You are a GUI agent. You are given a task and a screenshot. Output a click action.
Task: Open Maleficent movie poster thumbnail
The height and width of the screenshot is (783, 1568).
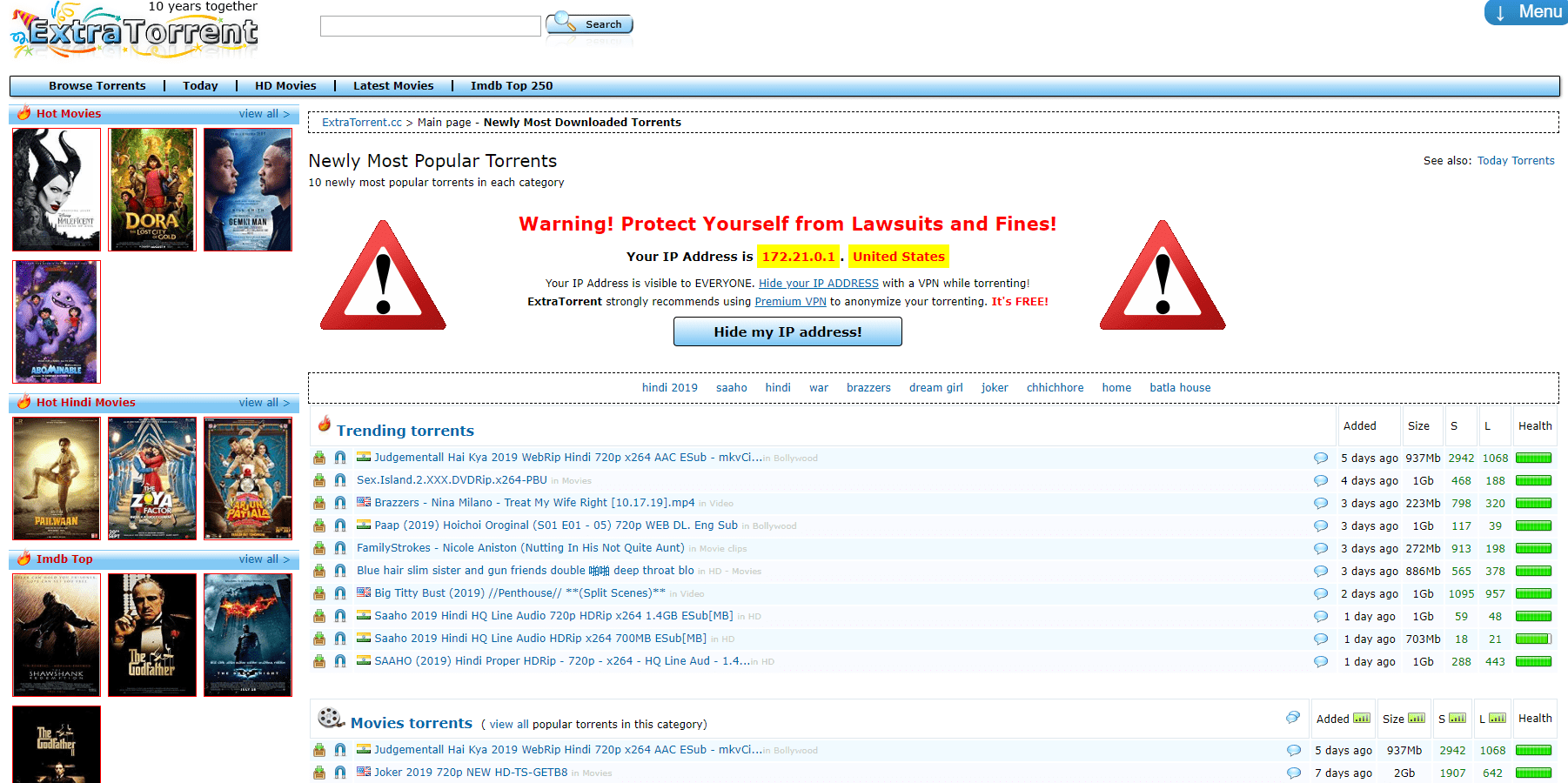[x=57, y=190]
